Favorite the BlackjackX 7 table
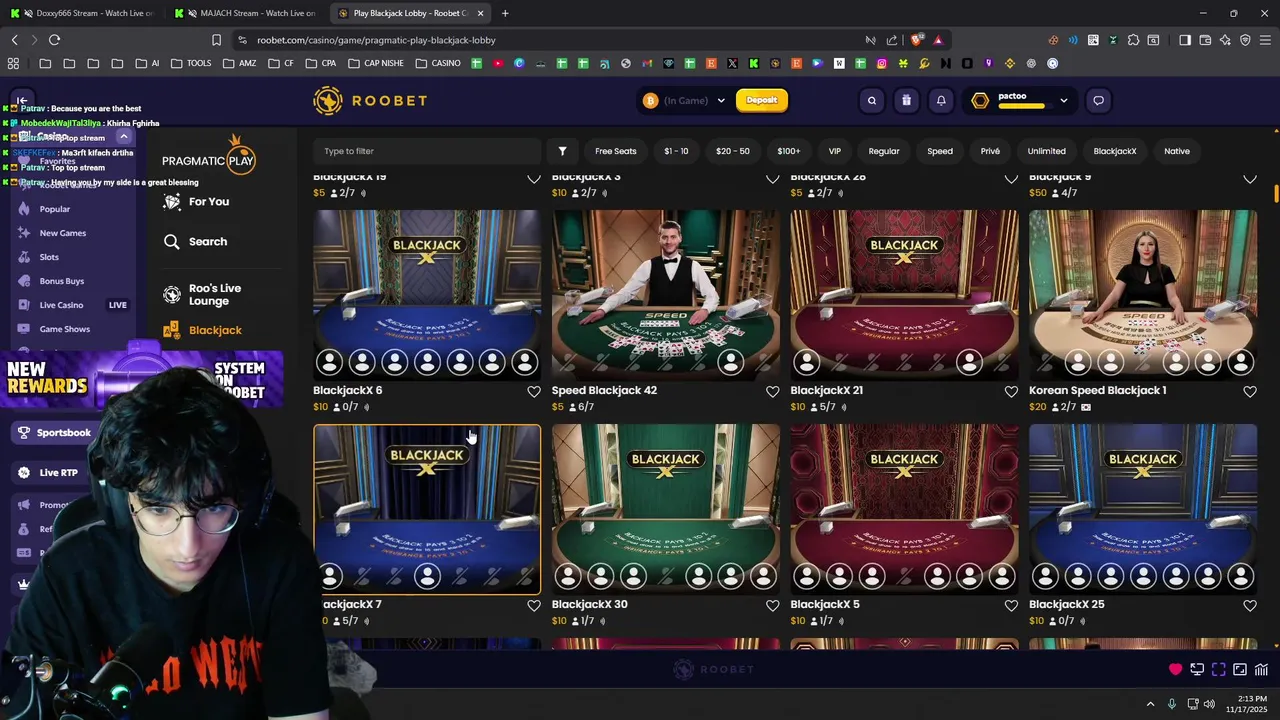The height and width of the screenshot is (720, 1280). coord(533,605)
